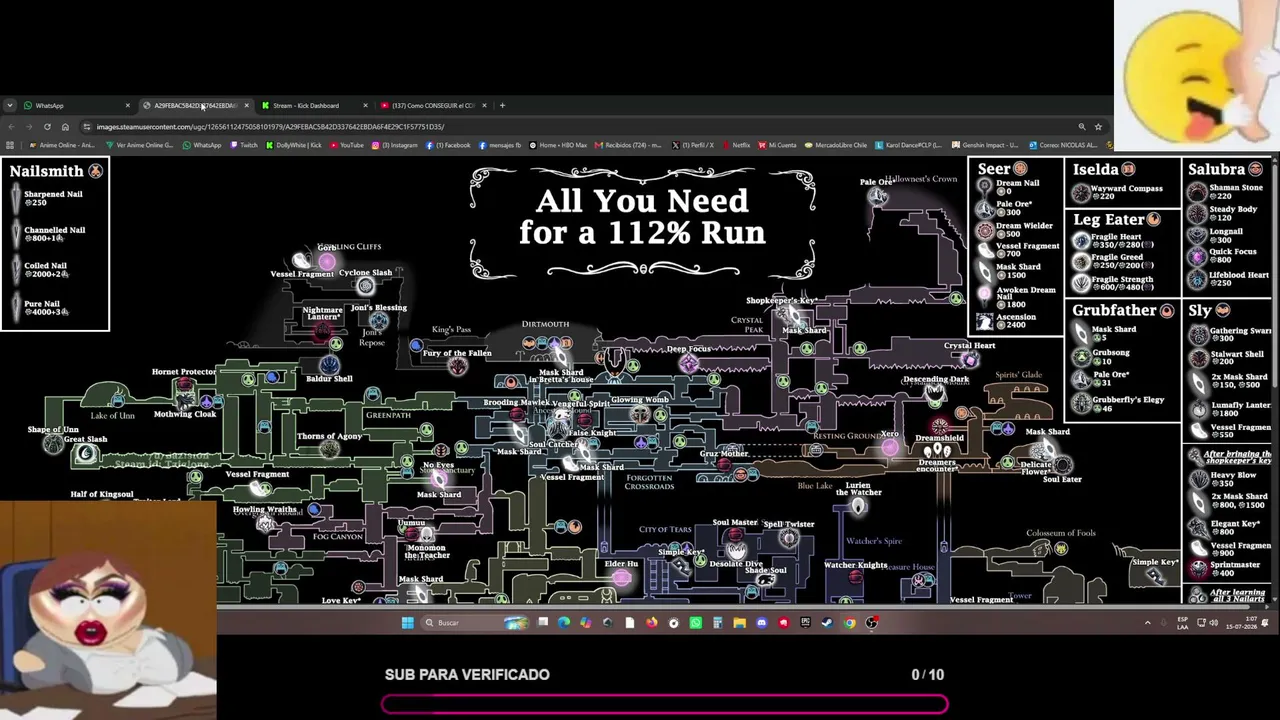Expand hidden system tray icons chevron

pos(1147,623)
